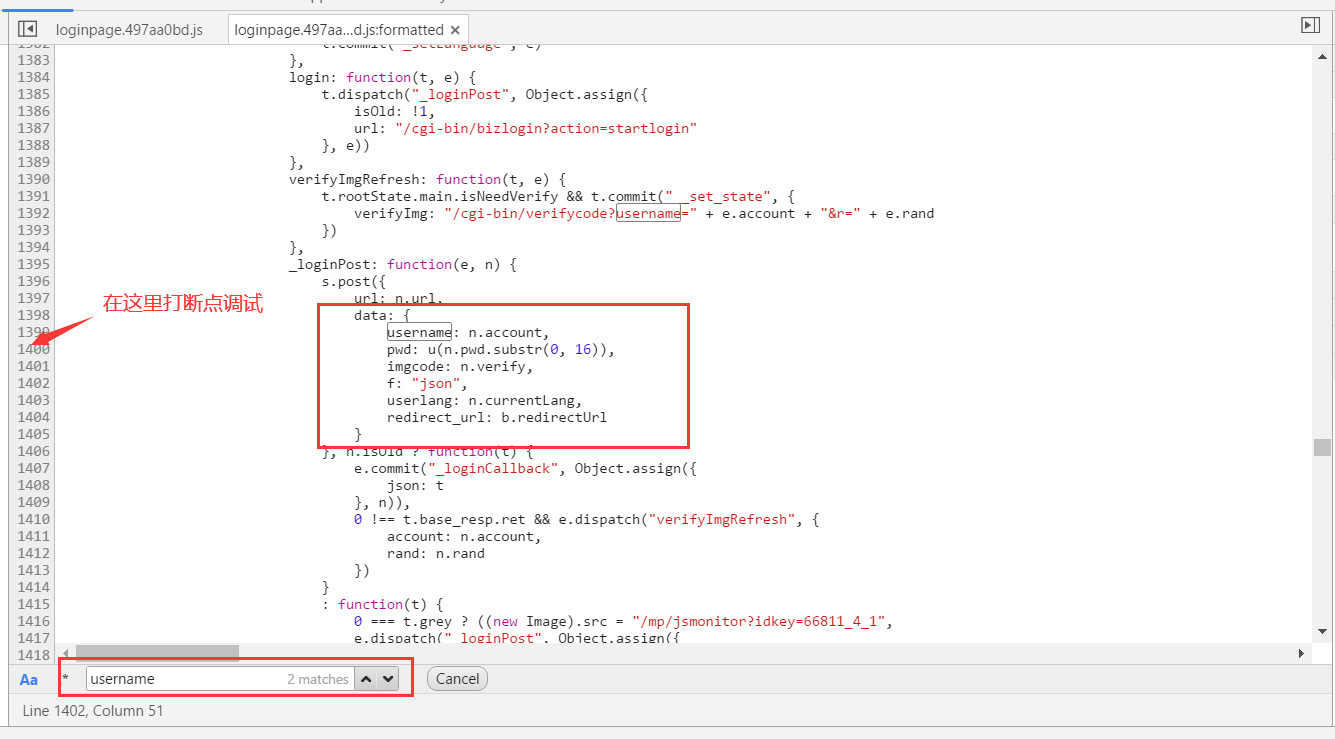Add a breakpoint at line number 1407
The image size is (1335, 739).
(34, 468)
